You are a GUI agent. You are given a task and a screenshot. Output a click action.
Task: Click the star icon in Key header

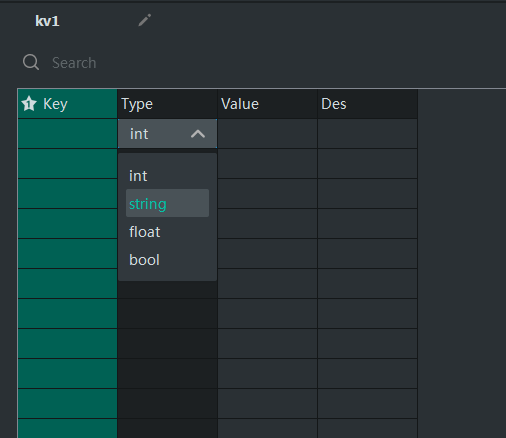[x=29, y=103]
